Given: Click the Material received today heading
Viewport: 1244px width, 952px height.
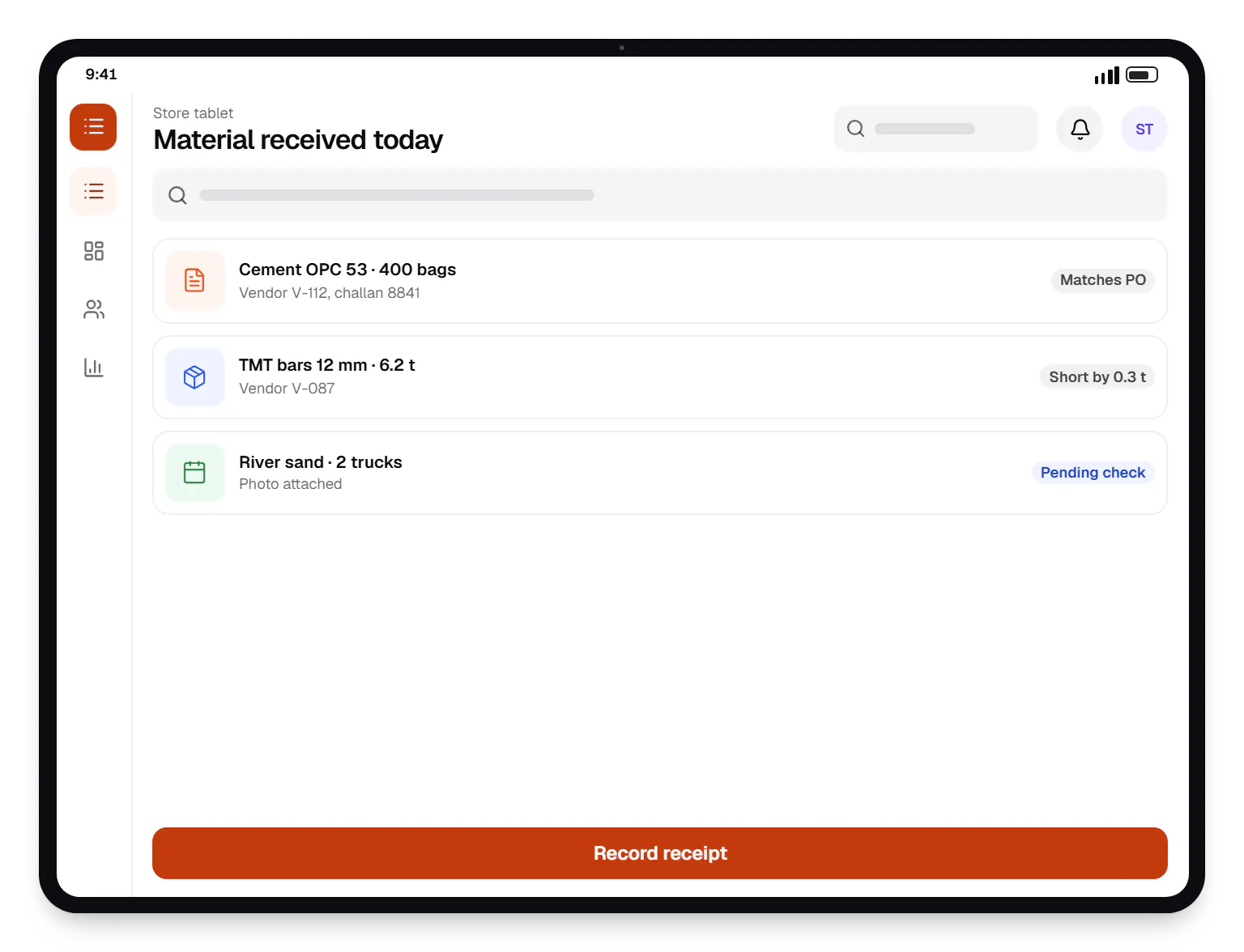Looking at the screenshot, I should (298, 140).
